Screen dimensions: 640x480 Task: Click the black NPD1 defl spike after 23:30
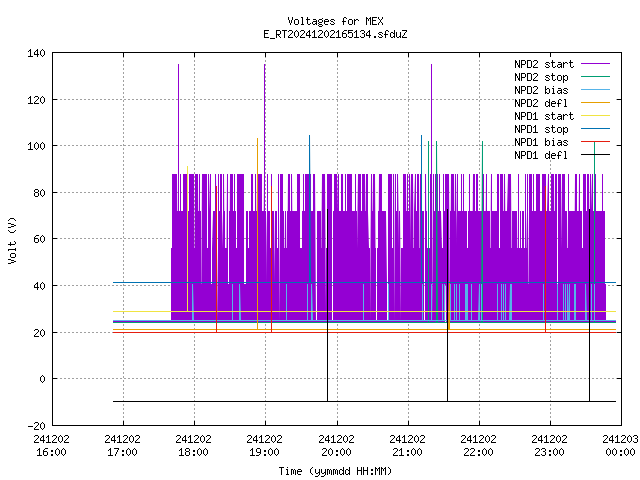(x=589, y=305)
